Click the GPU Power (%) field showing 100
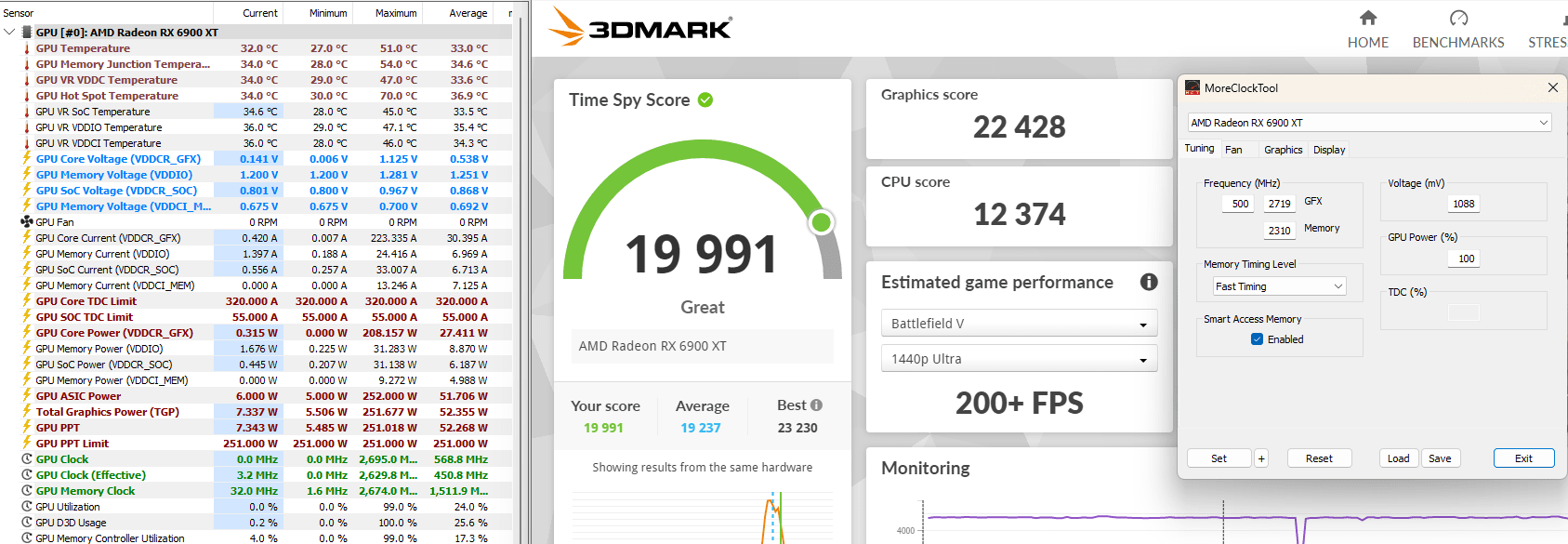Viewport: 1568px width, 544px height. coord(1466,259)
